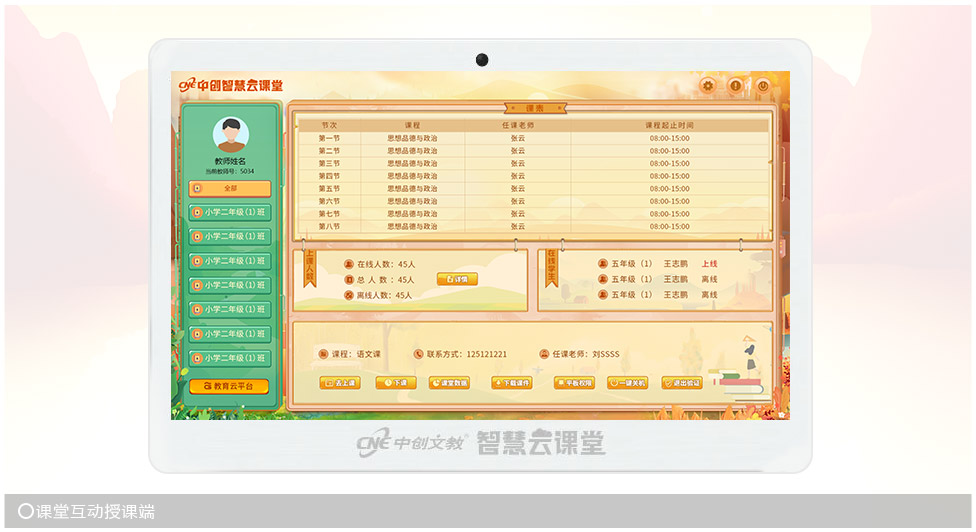Open settings via the gear icon
The height and width of the screenshot is (532, 976).
click(x=708, y=86)
